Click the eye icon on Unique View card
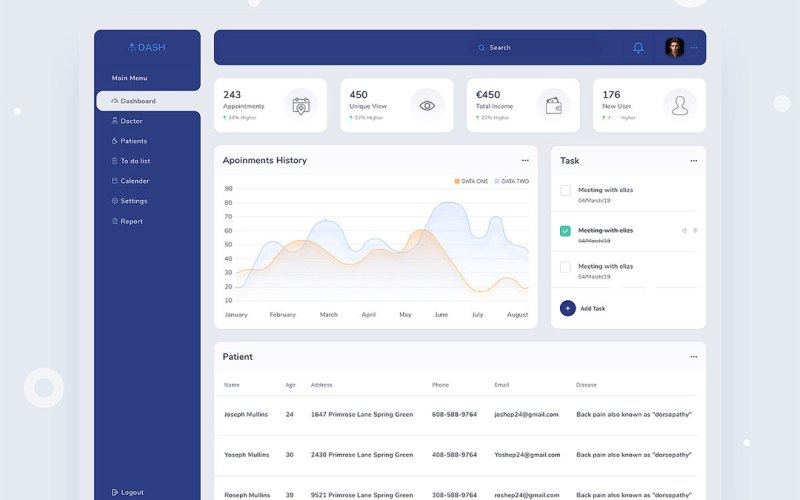Screen dimensions: 800x500 point(427,106)
